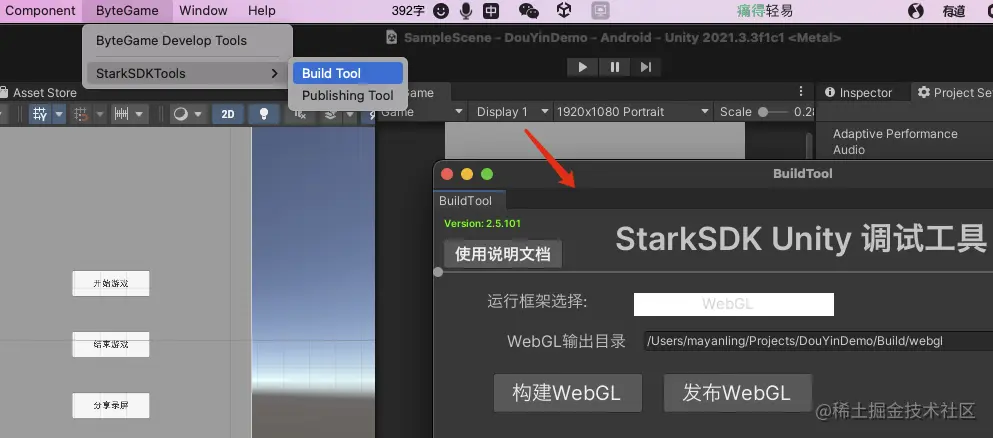This screenshot has height=438, width=993.
Task: Select Publishing Tool from submenu
Action: pyautogui.click(x=348, y=96)
